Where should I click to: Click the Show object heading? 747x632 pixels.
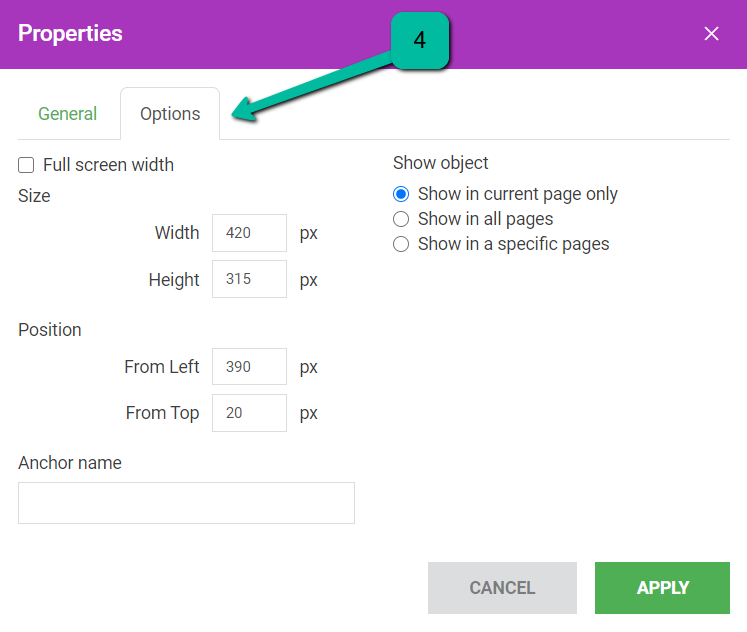(x=441, y=163)
